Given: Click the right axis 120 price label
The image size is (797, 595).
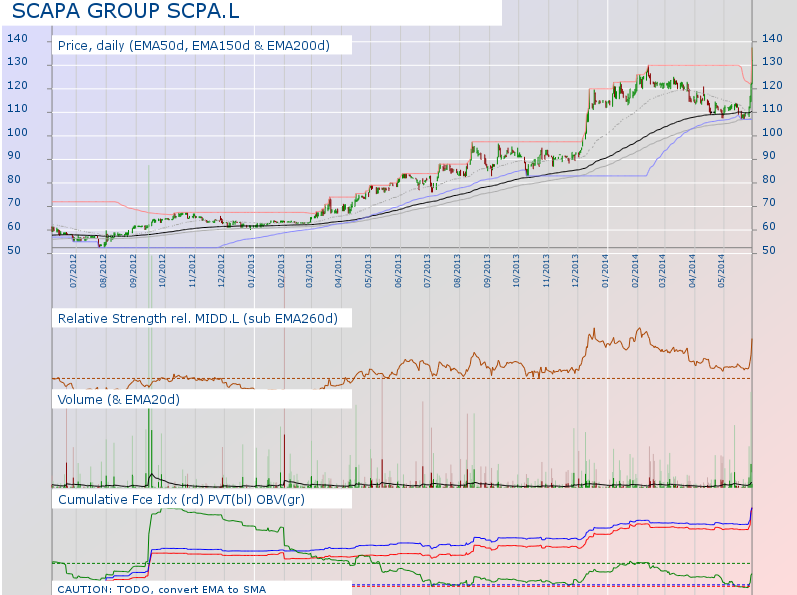Looking at the screenshot, I should pyautogui.click(x=772, y=85).
